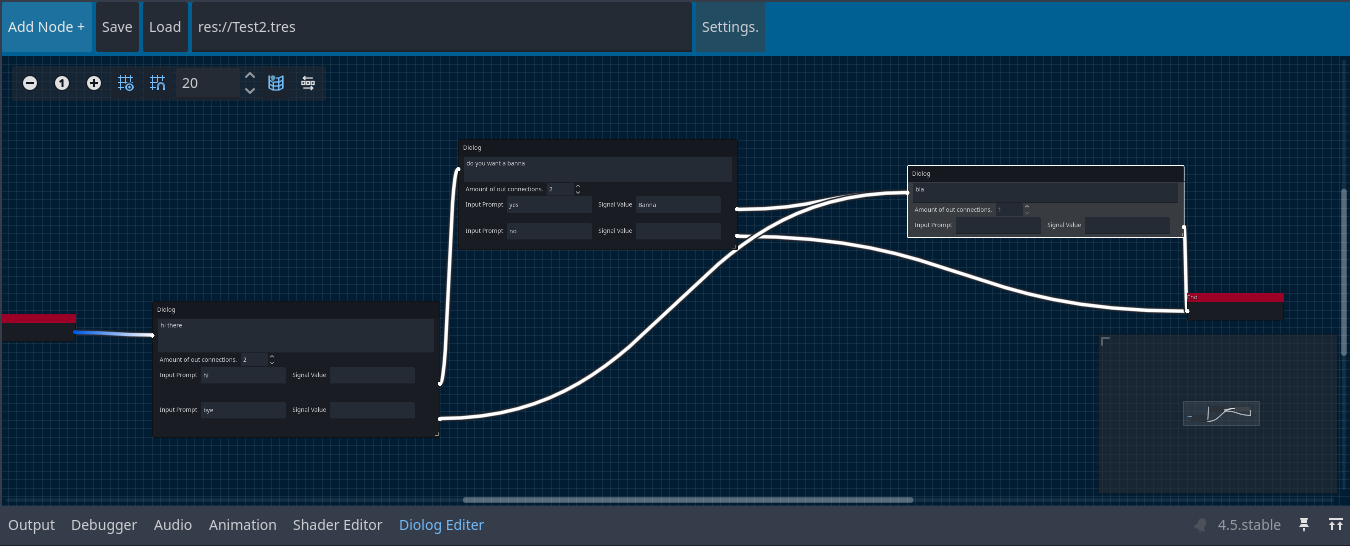1350x546 pixels.
Task: Reset graph zoom to 100%
Action: (x=62, y=83)
